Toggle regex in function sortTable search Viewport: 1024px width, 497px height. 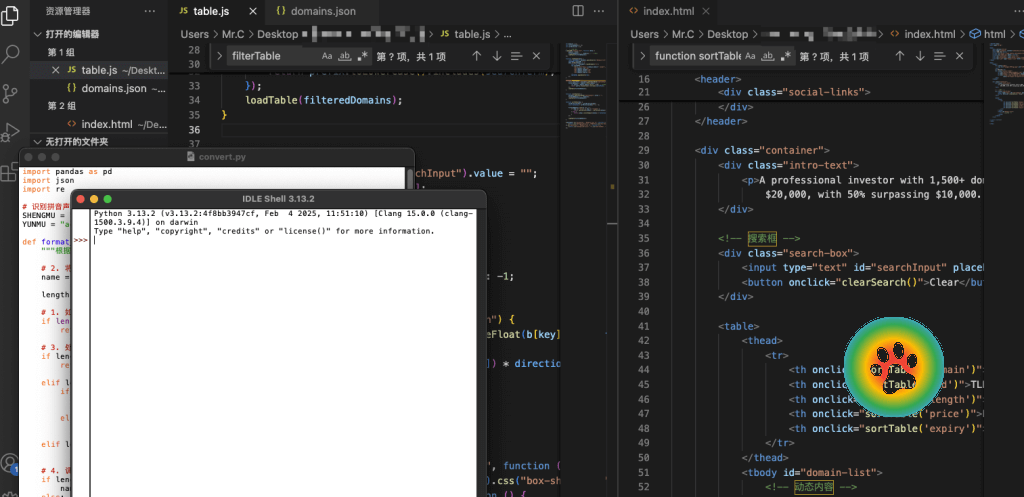point(786,56)
